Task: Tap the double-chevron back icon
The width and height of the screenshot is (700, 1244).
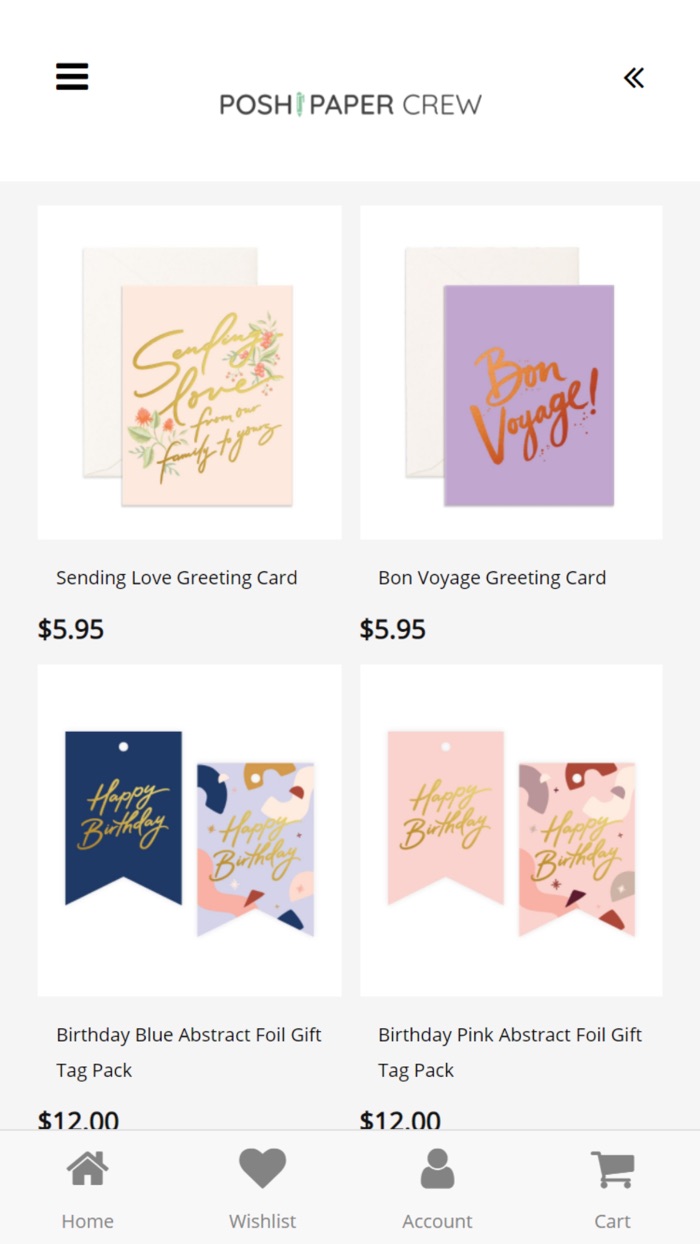Action: point(634,78)
